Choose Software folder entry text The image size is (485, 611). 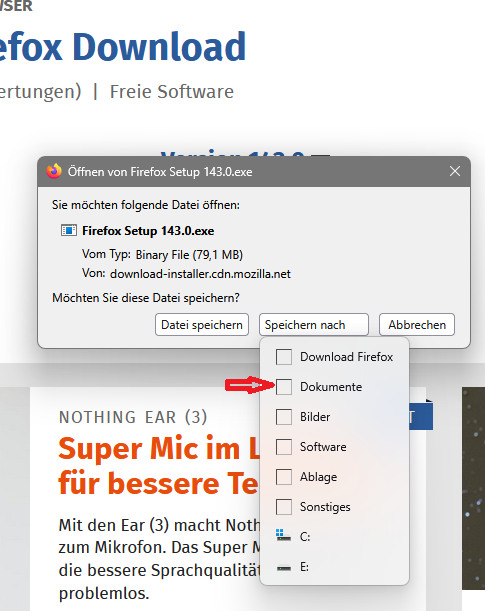click(323, 447)
